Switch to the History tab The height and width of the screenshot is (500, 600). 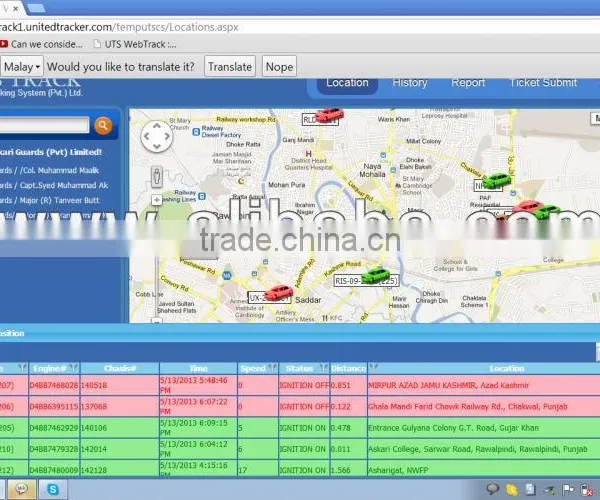click(x=409, y=83)
